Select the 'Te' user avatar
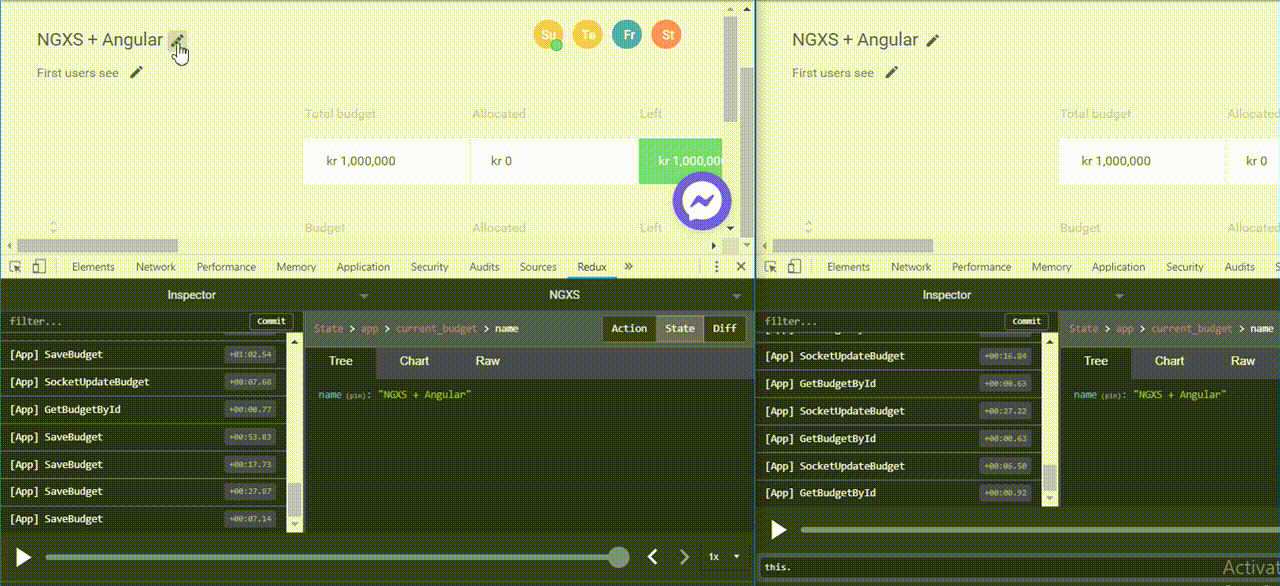Screen dimensions: 1280x586 tap(588, 35)
